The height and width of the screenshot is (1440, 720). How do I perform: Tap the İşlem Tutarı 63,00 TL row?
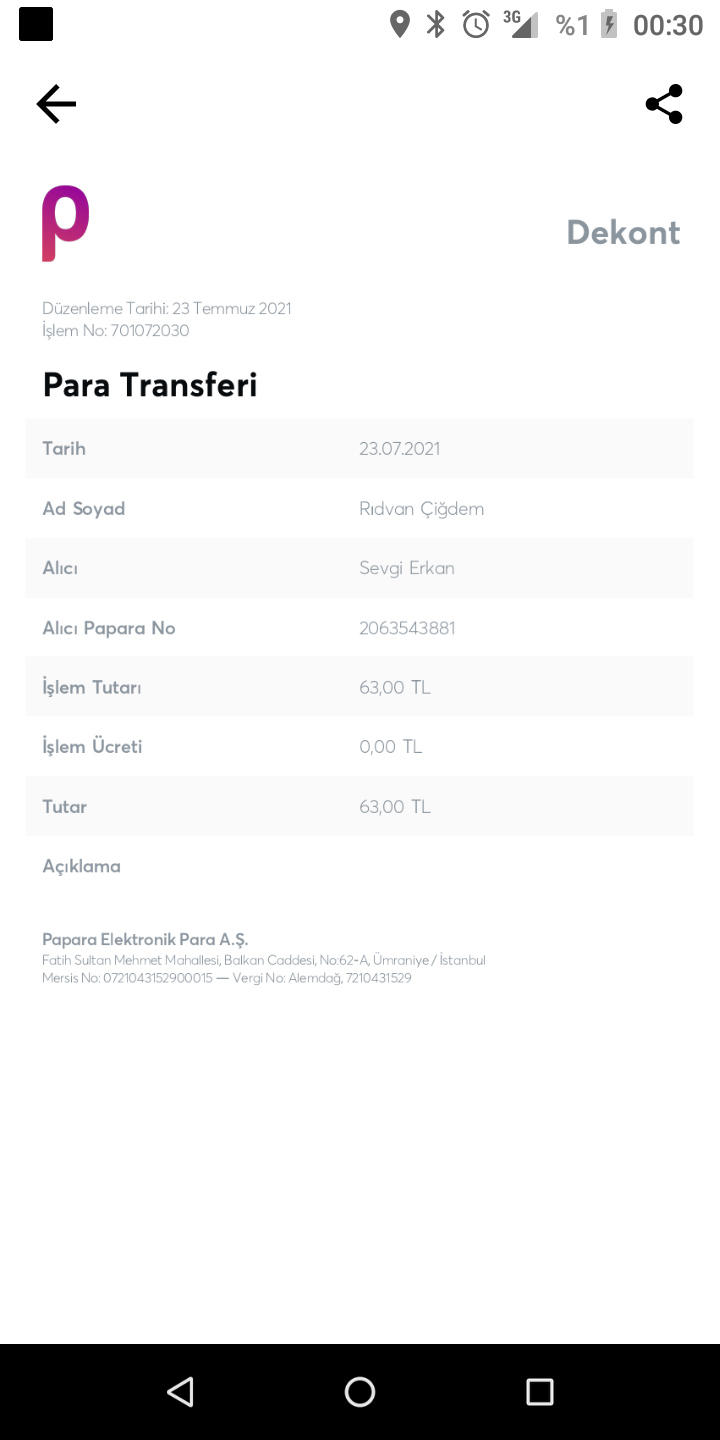pos(359,687)
